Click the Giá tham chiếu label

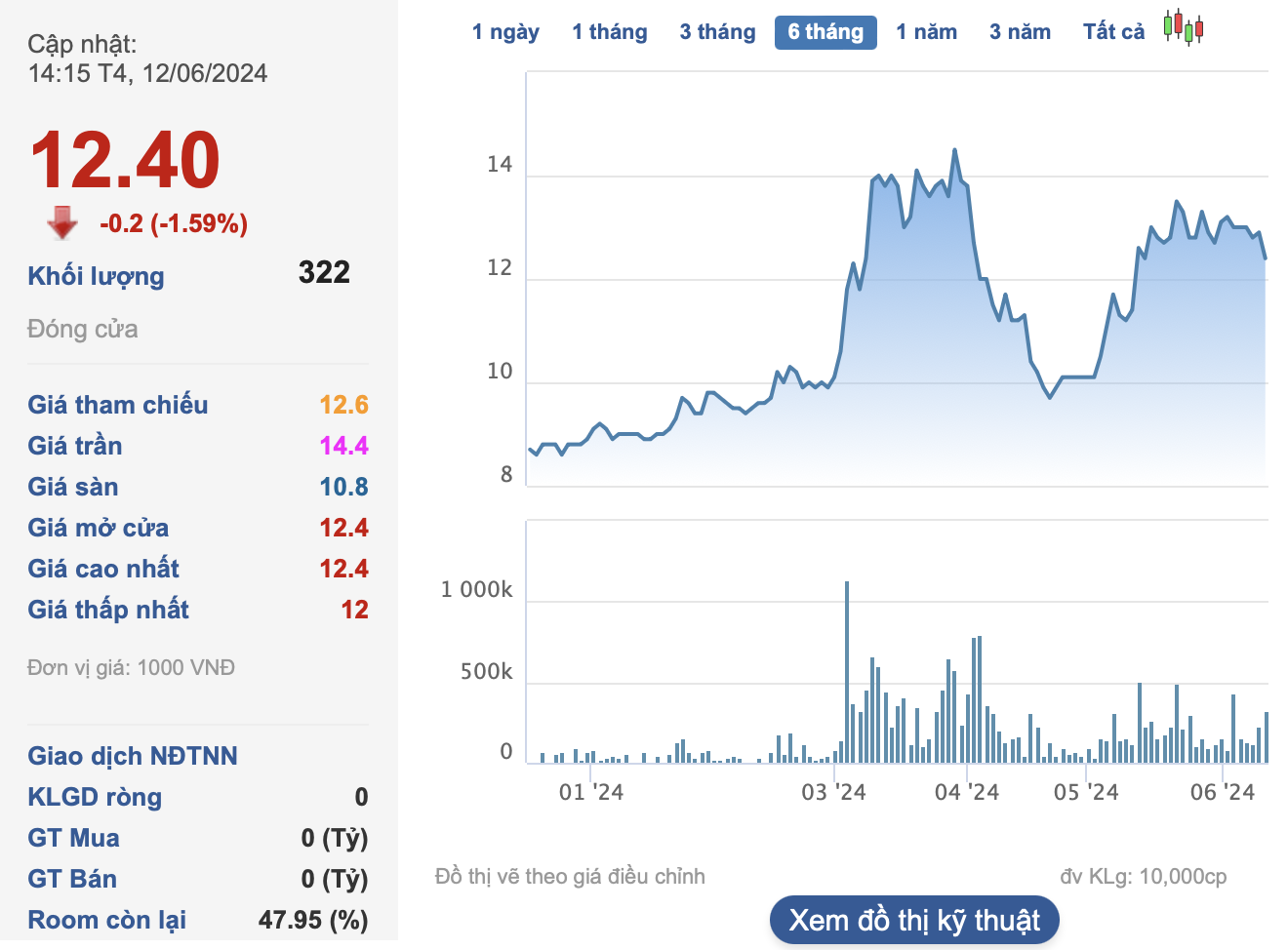coord(118,405)
